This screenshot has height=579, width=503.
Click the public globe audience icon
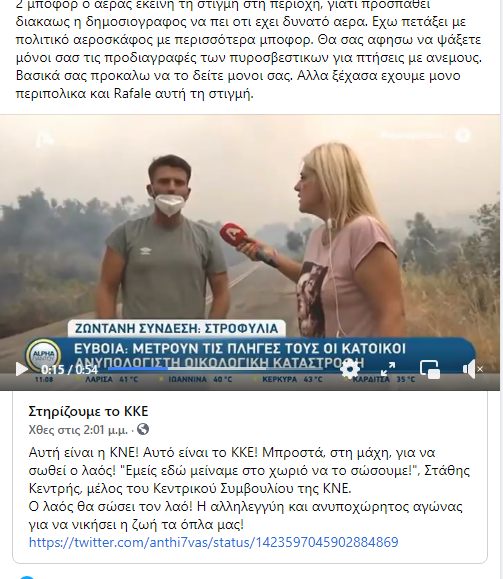[x=143, y=429]
